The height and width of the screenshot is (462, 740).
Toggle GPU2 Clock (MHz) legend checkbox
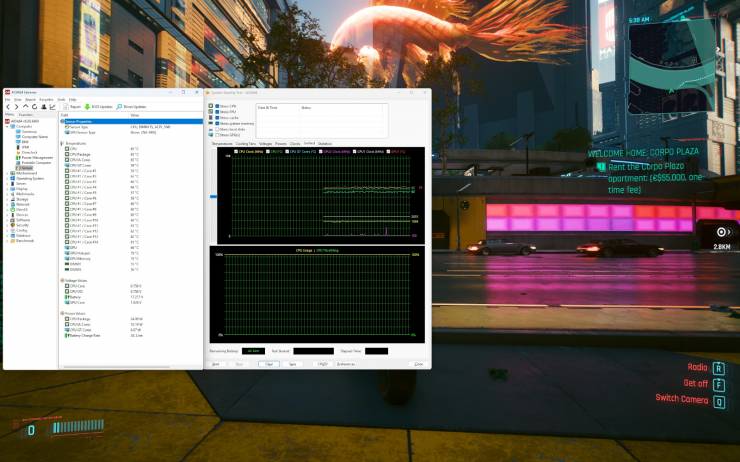pyautogui.click(x=321, y=151)
